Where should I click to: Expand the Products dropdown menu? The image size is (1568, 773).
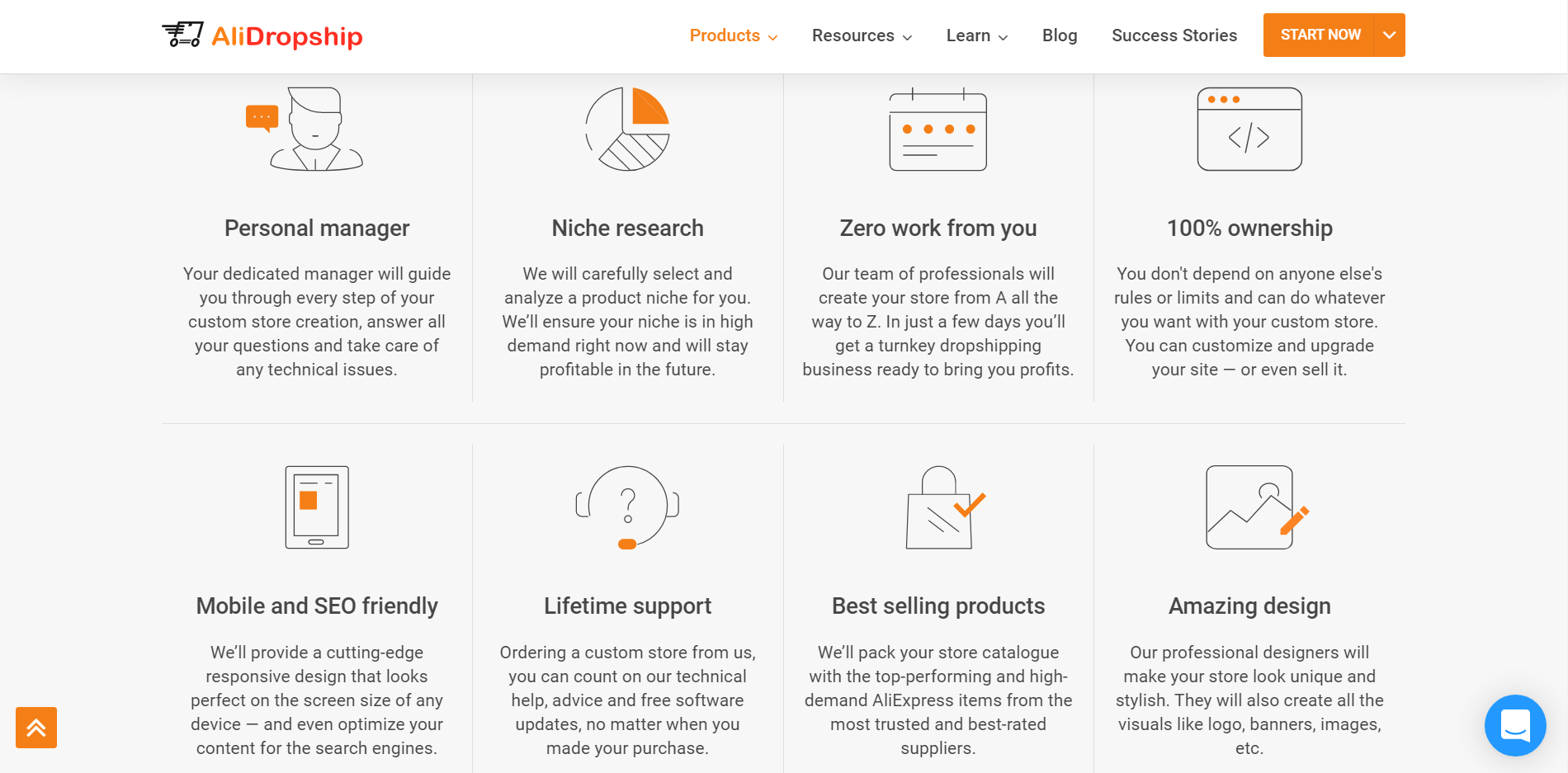click(734, 35)
